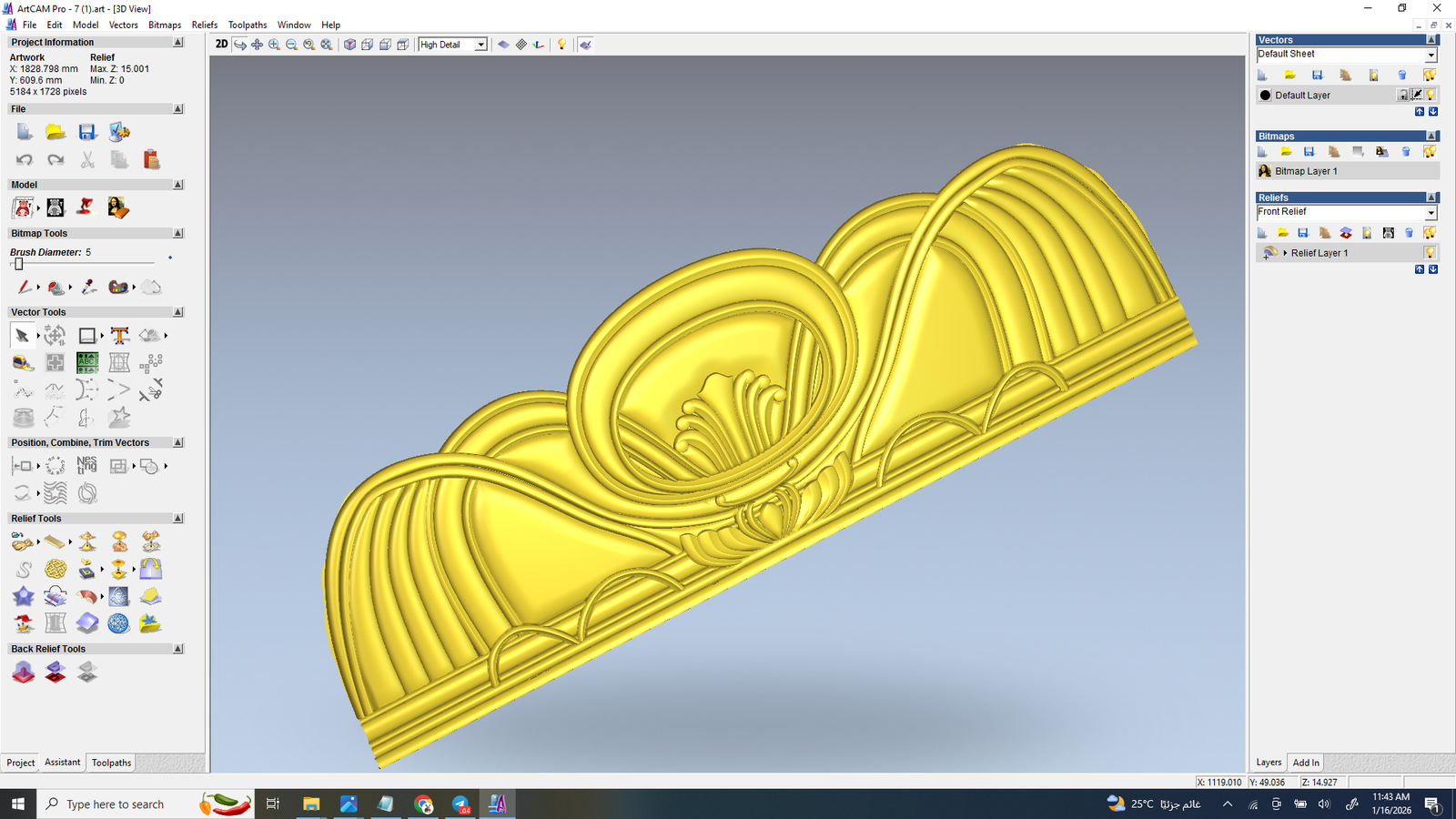Select the Text tool in Vector Tools

119,336
